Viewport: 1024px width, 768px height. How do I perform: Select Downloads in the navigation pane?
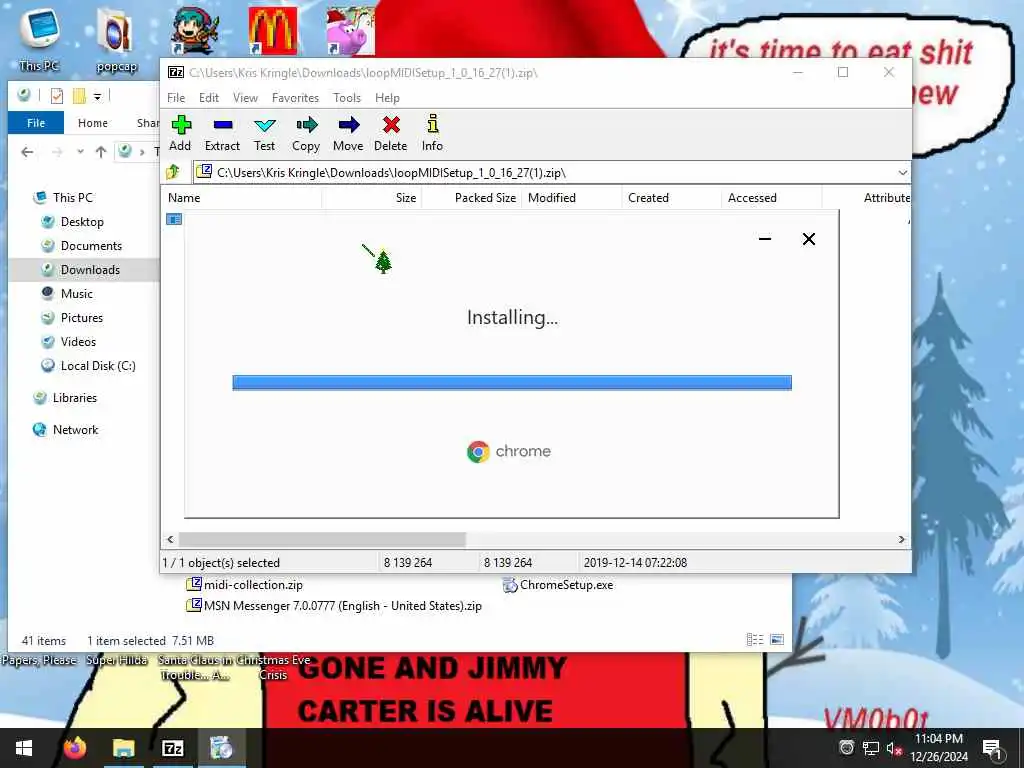click(x=90, y=270)
